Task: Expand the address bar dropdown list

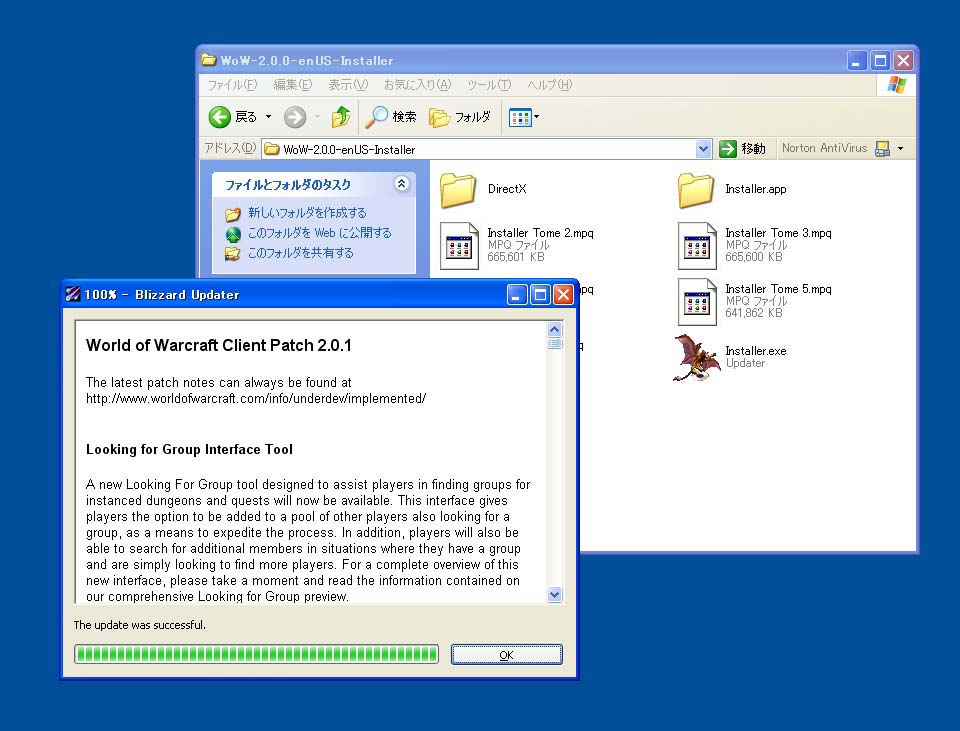Action: click(703, 149)
